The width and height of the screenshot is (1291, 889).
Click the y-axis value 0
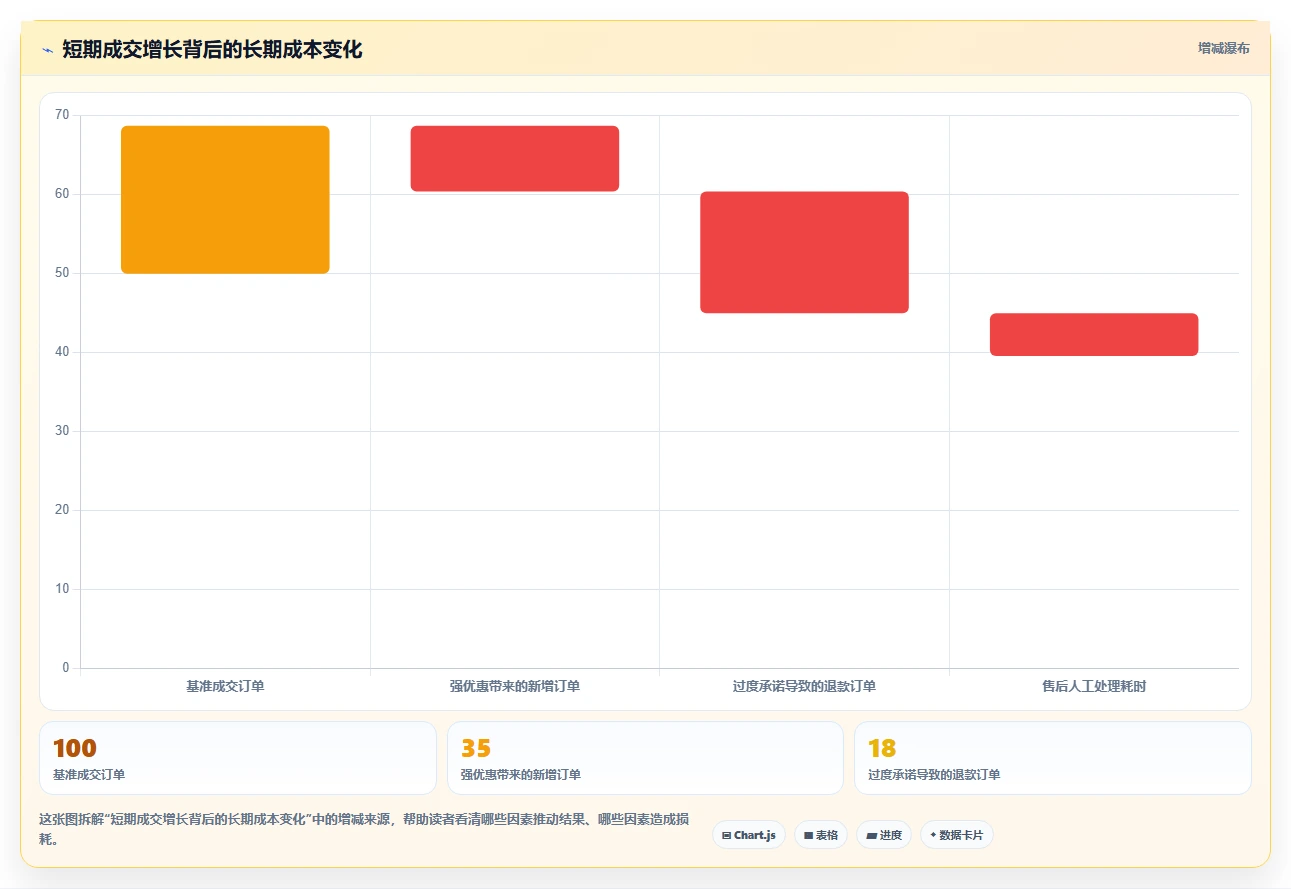tap(66, 668)
